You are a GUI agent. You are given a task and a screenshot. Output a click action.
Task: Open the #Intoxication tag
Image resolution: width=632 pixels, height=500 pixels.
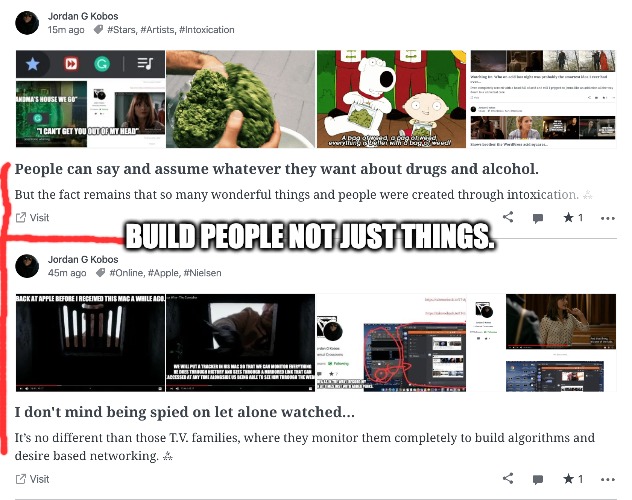click(x=207, y=30)
